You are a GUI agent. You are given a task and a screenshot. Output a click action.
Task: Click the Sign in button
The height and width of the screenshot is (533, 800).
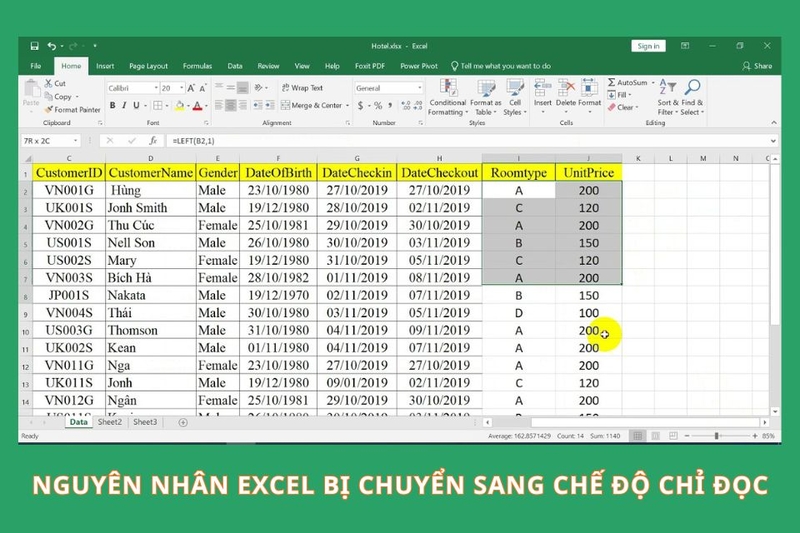648,46
